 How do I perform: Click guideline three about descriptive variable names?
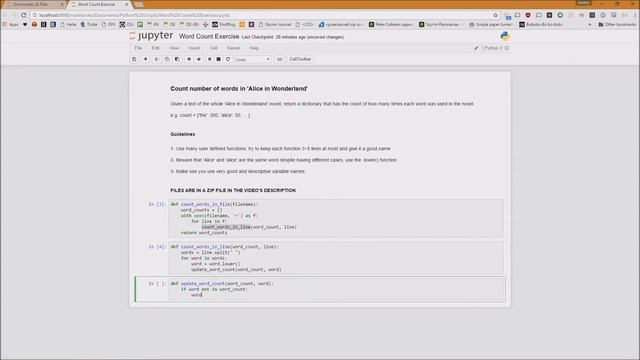pyautogui.click(x=238, y=172)
